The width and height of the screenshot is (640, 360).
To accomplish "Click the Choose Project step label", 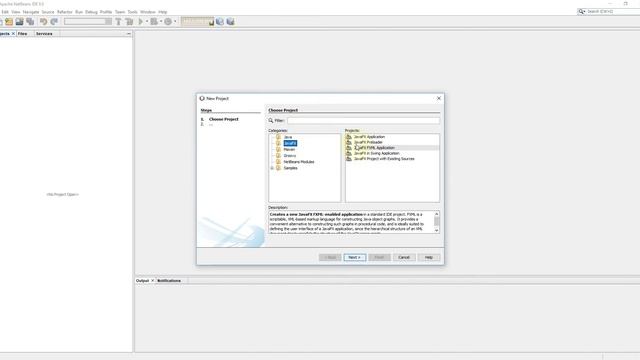I will coord(224,119).
